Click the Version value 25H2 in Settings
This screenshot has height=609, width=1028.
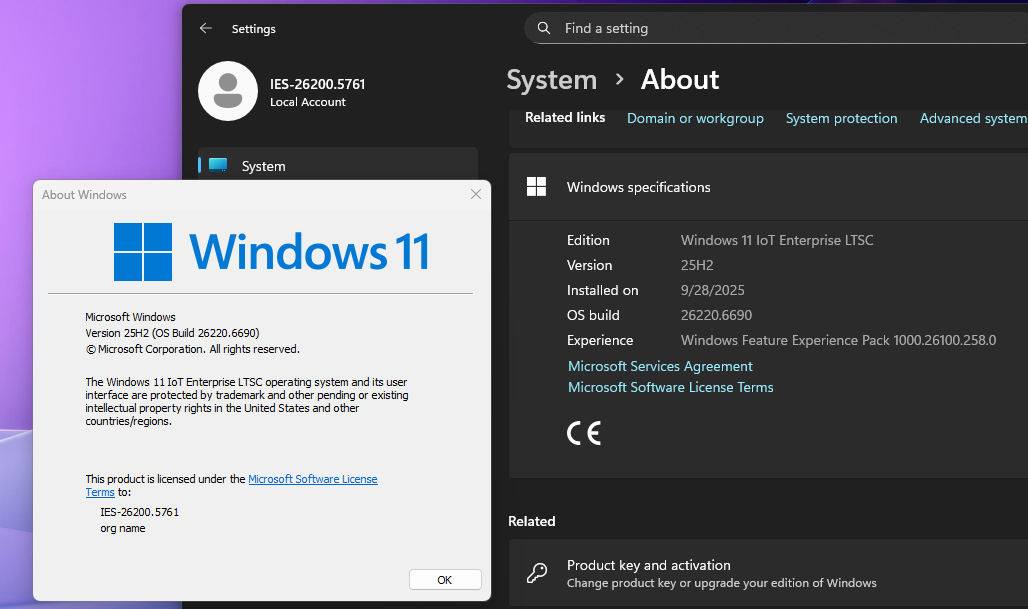[697, 265]
